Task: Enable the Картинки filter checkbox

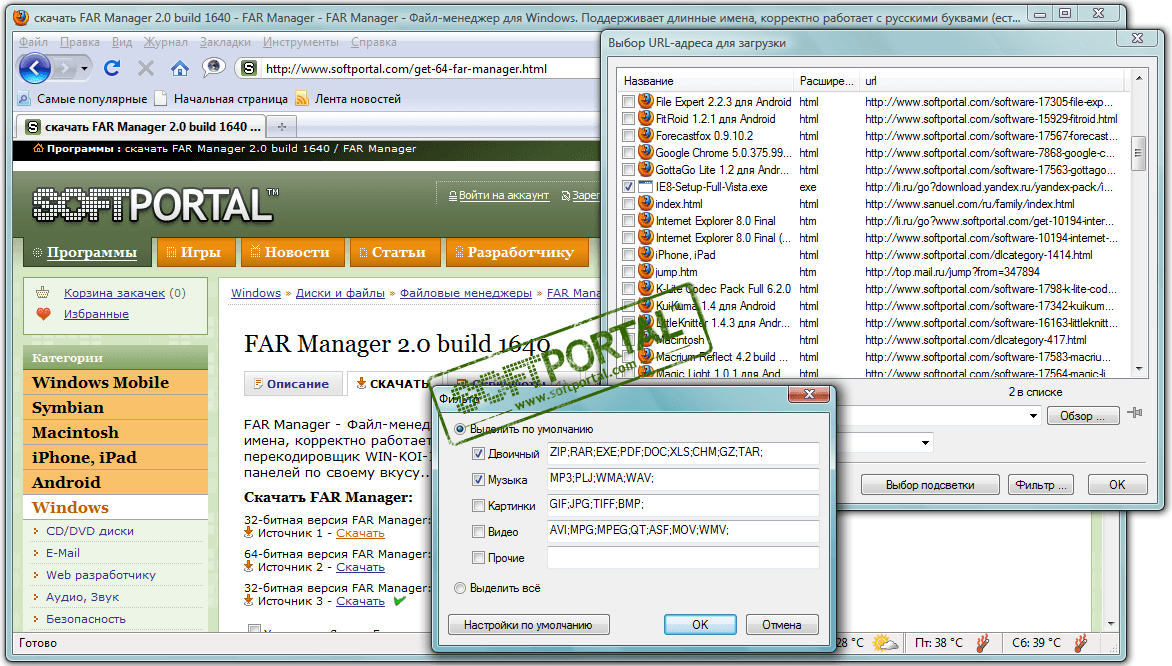Action: (478, 506)
